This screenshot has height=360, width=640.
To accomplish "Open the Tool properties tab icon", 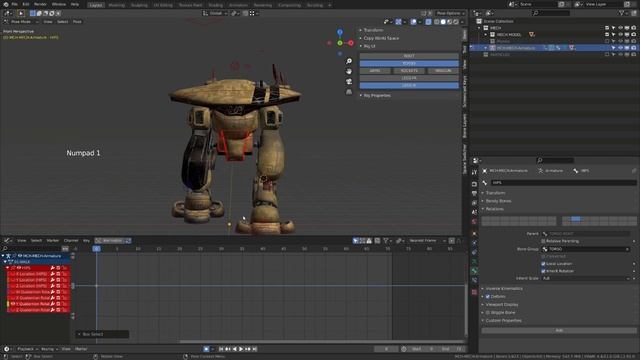I will point(474,173).
